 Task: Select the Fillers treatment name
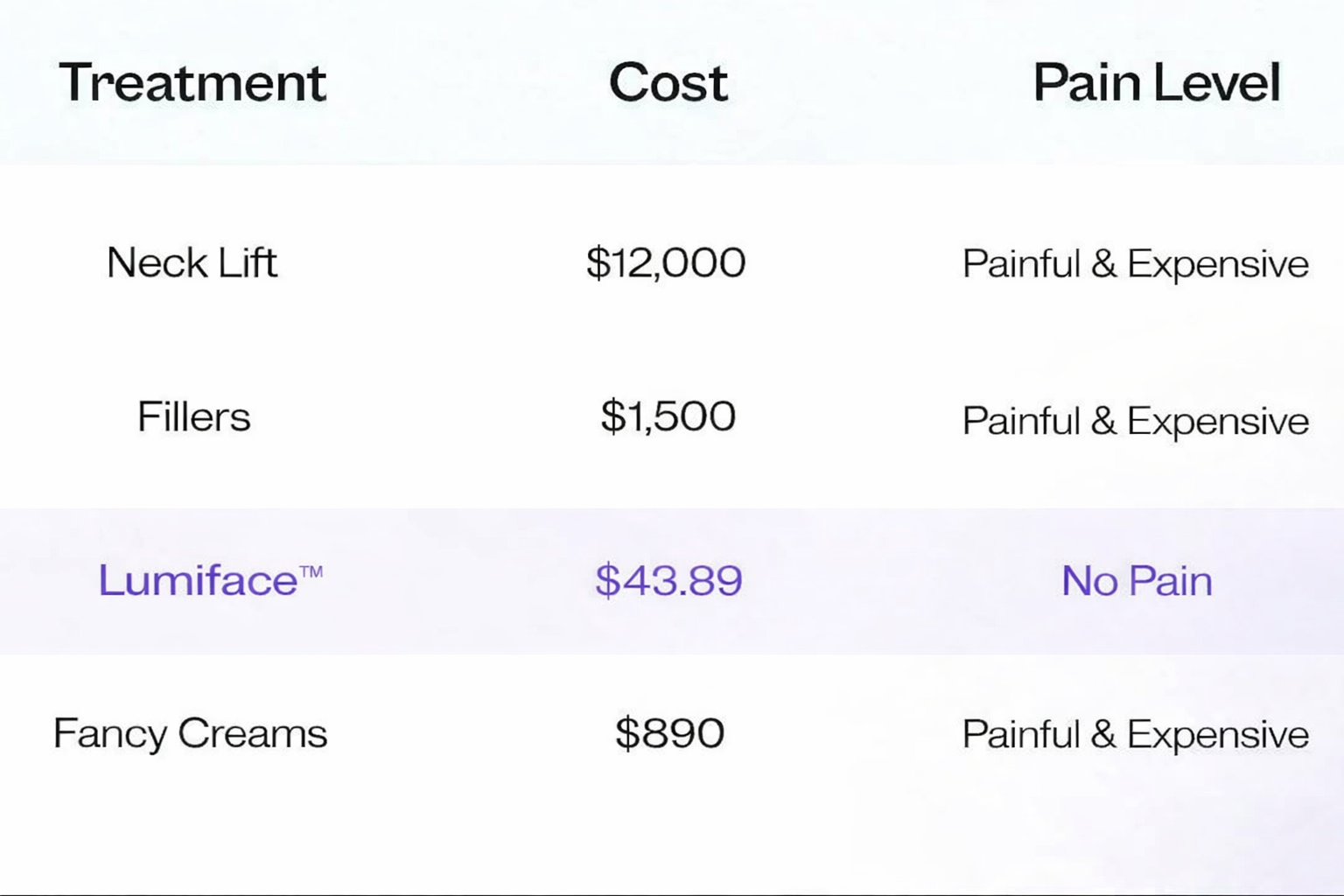click(x=193, y=417)
